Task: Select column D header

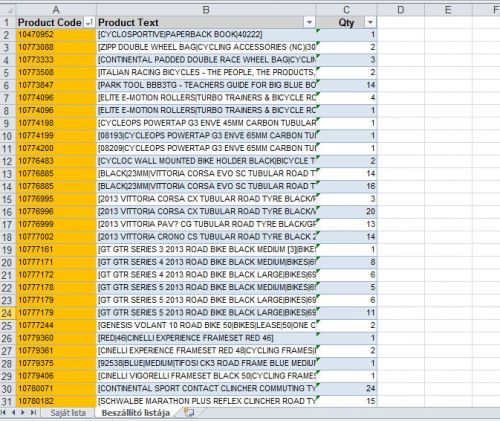Action: point(401,10)
